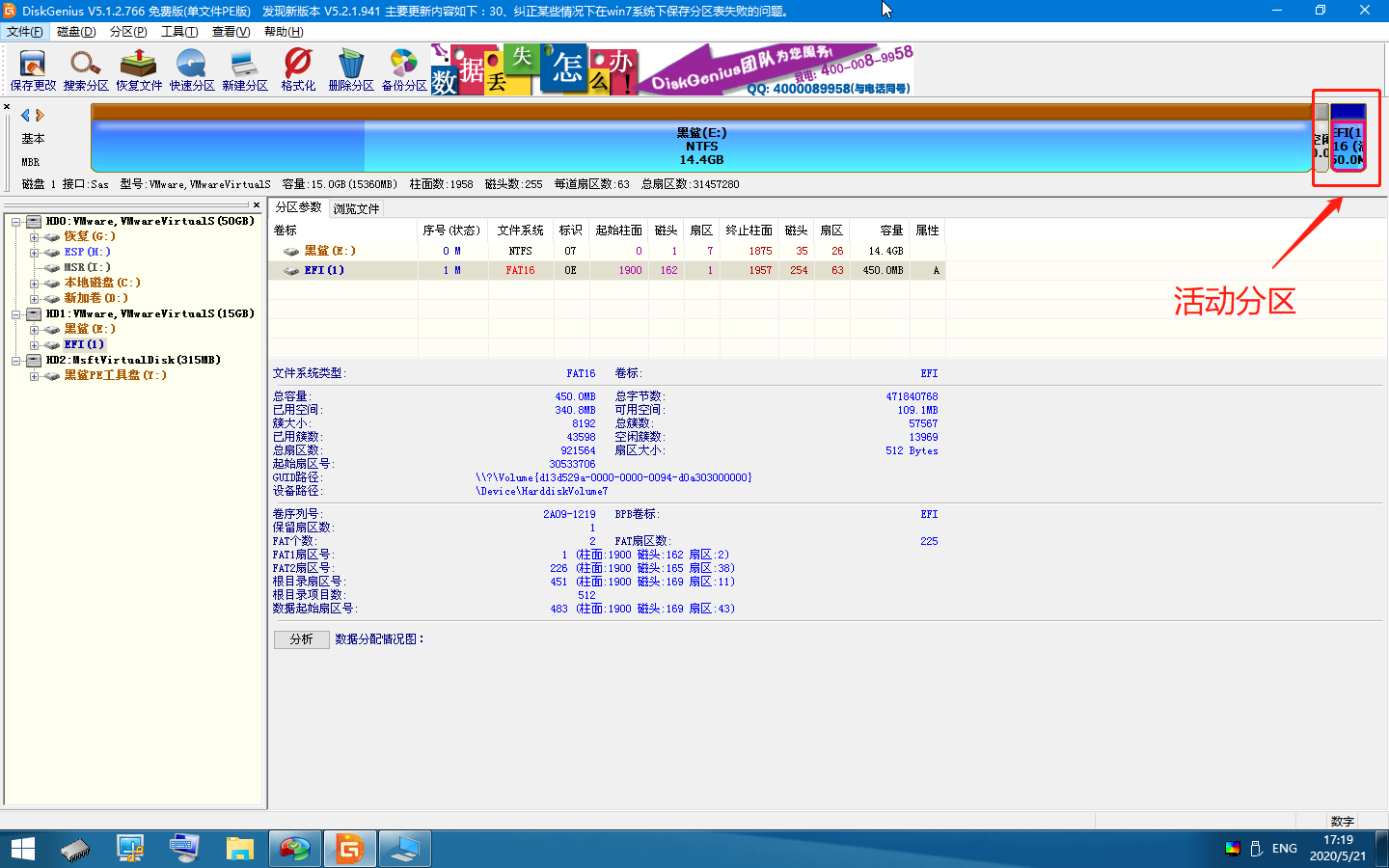This screenshot has width=1389, height=868.
Task: Collapse the HD2 MsftVirtualDisk node
Action: 16,361
